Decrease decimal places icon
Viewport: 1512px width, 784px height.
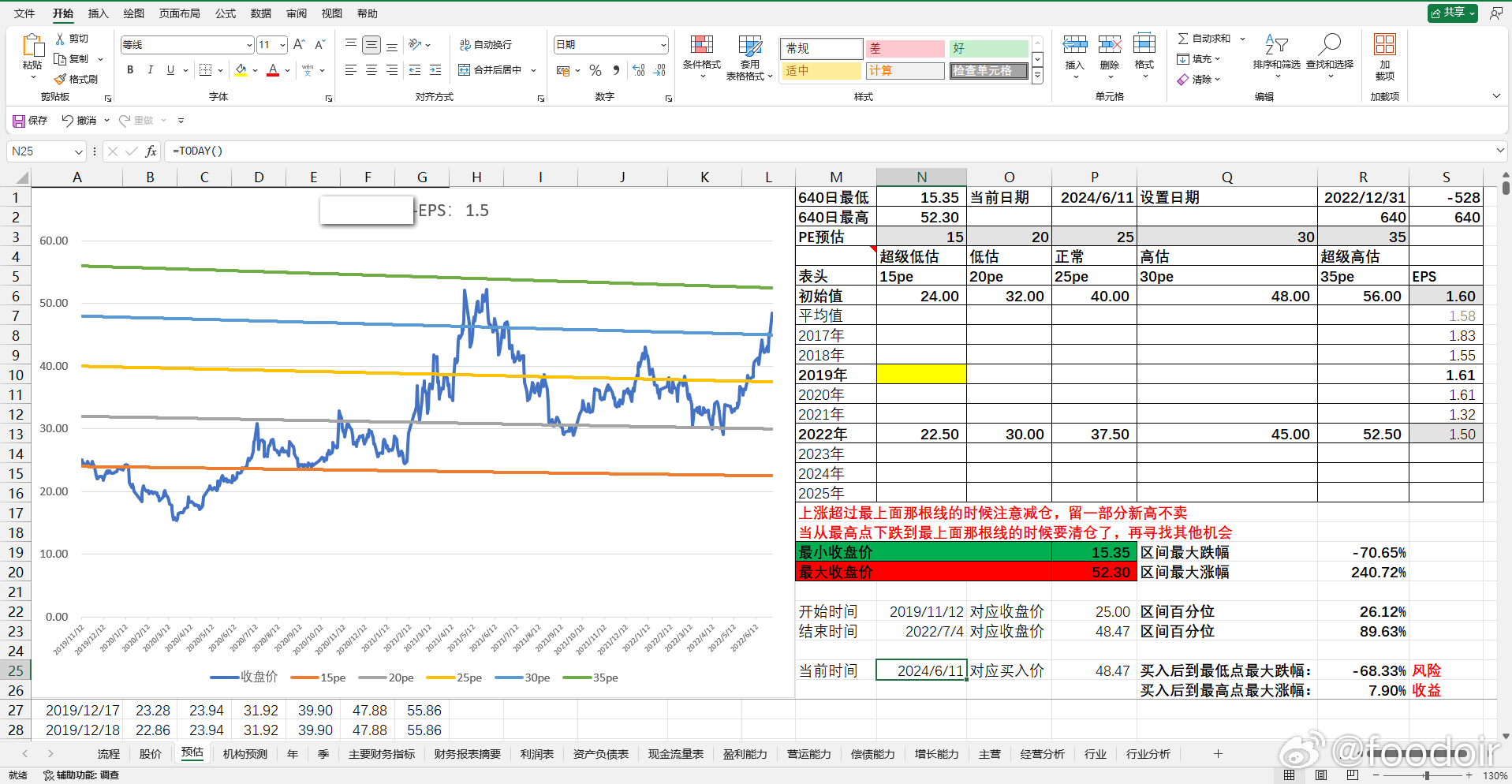coord(660,70)
